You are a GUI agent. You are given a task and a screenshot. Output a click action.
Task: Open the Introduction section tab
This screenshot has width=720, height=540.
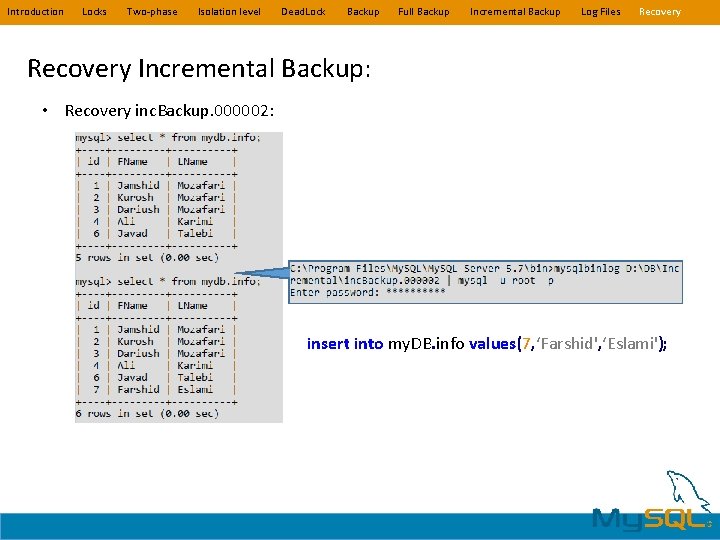point(35,11)
